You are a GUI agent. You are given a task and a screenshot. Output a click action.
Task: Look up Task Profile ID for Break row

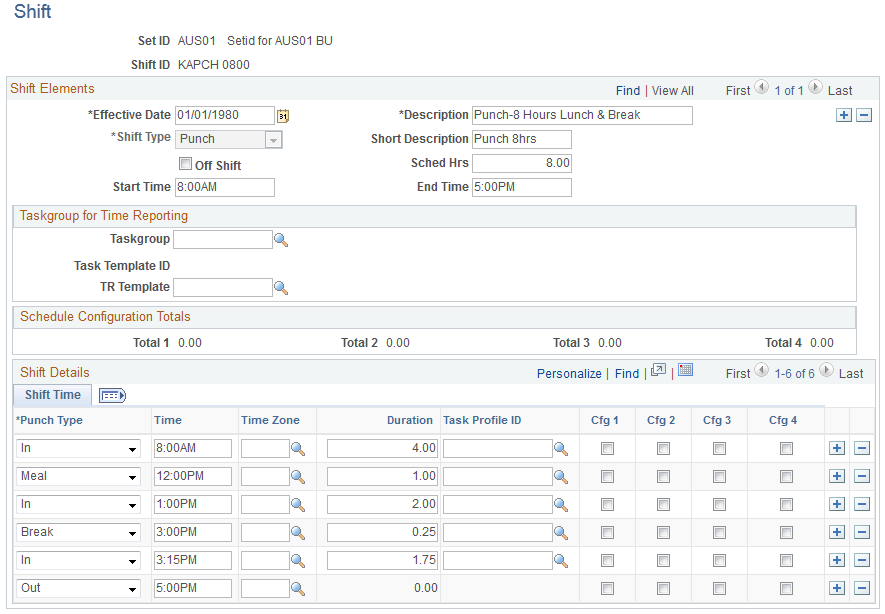[561, 533]
